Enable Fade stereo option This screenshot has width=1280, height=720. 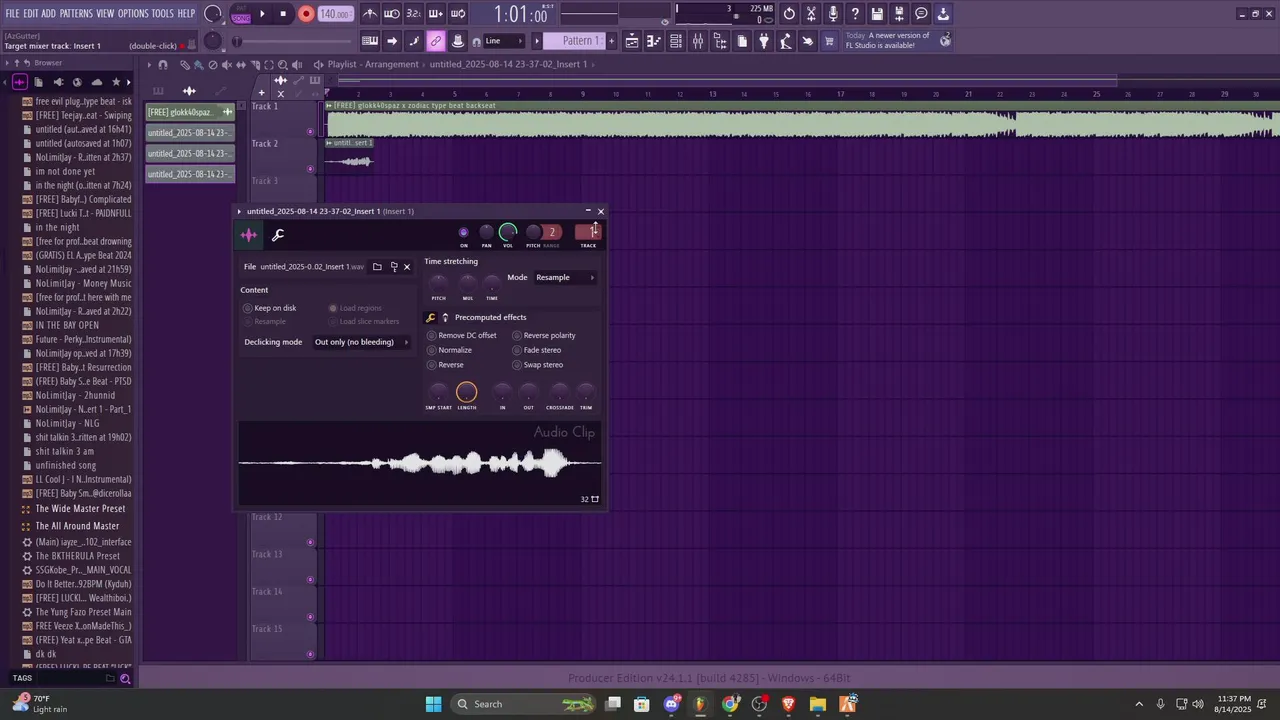(537, 350)
